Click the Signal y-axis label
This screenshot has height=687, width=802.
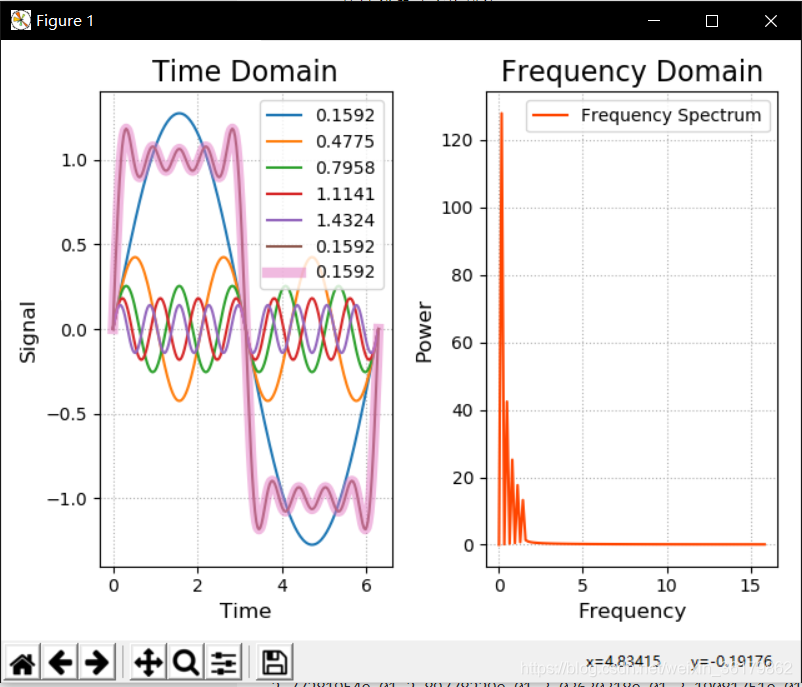click(28, 333)
